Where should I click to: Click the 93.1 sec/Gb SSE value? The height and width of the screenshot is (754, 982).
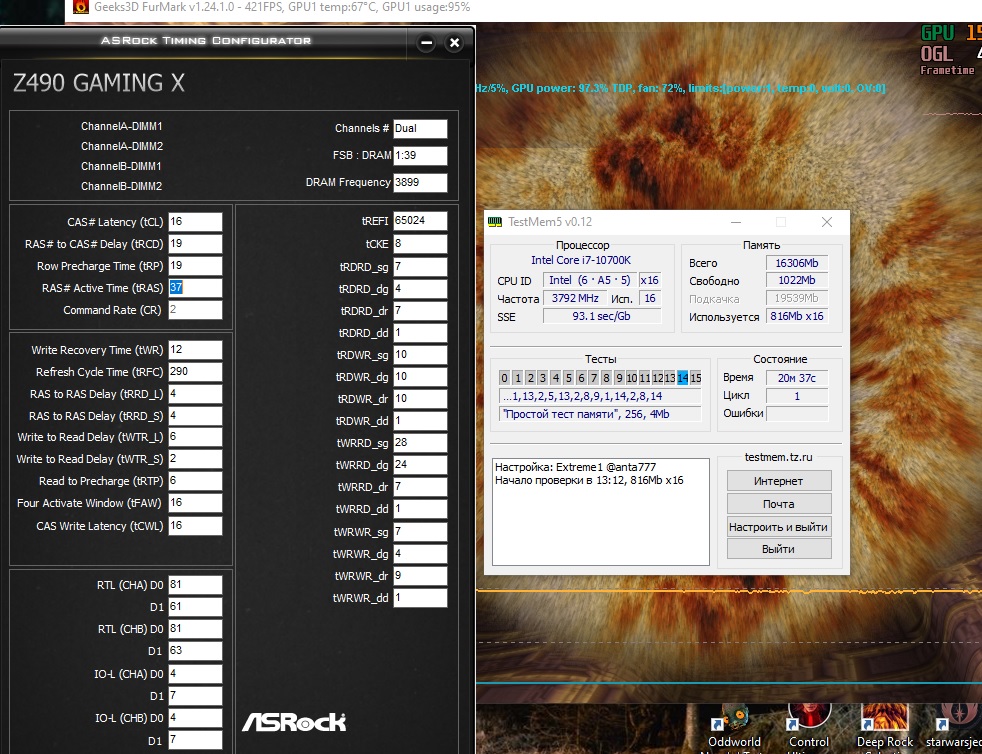click(601, 316)
